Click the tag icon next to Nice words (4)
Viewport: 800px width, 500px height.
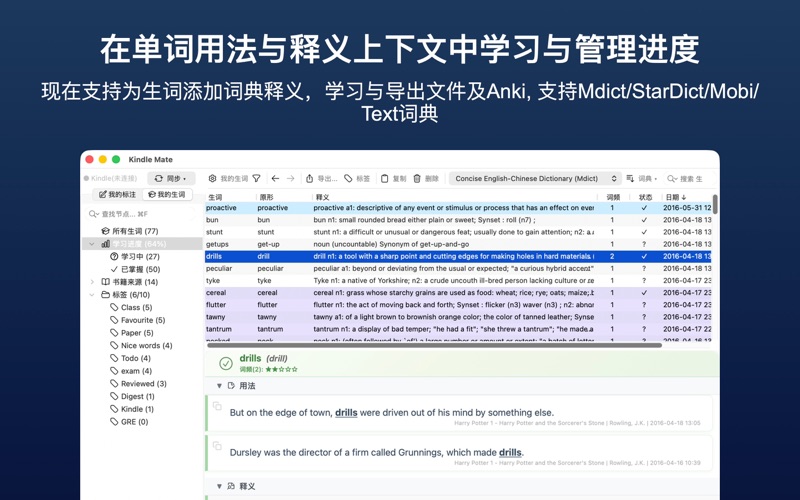114,345
